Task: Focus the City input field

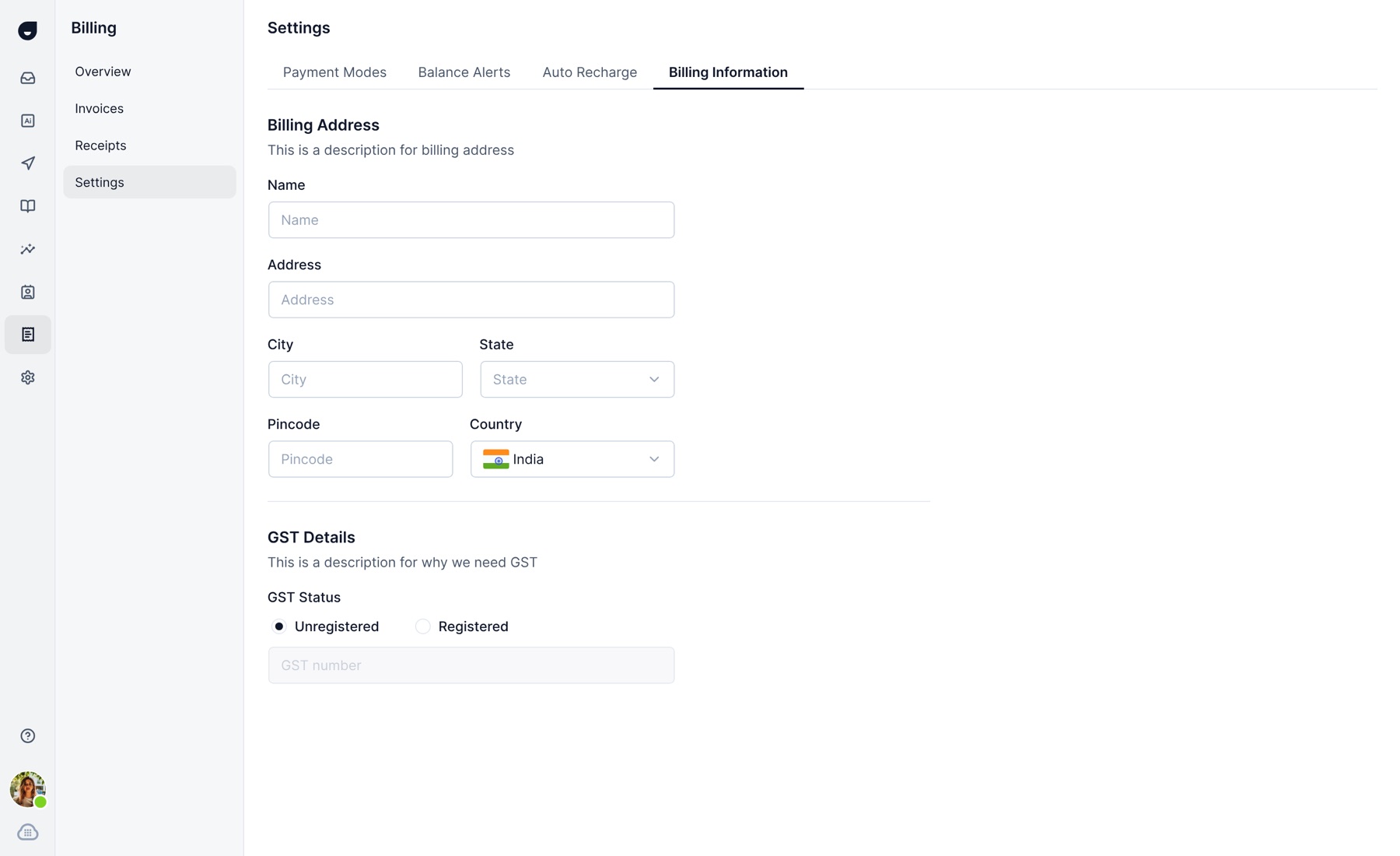Action: [366, 379]
